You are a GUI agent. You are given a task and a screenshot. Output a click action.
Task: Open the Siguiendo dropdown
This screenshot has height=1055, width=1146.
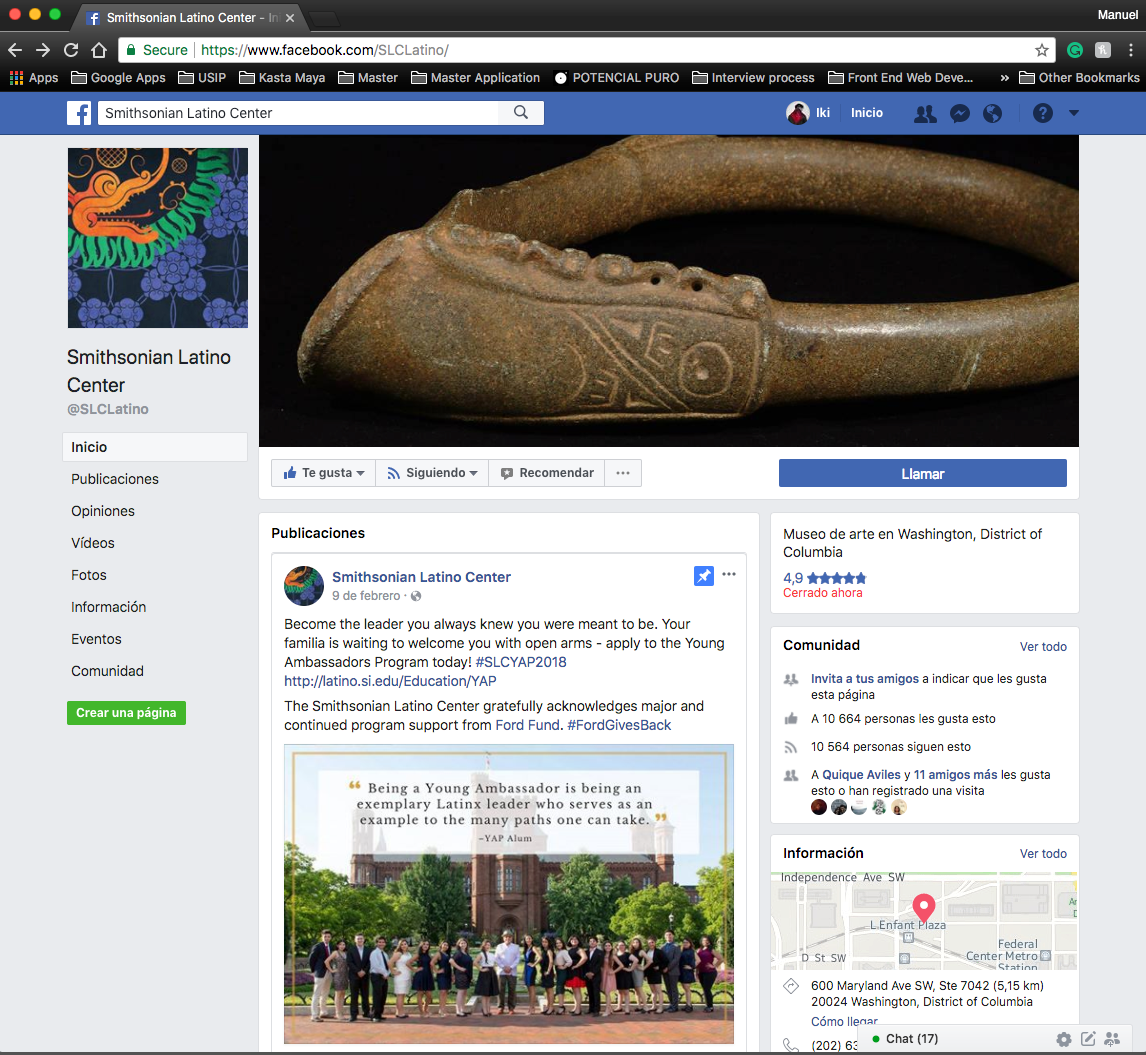[x=432, y=473]
